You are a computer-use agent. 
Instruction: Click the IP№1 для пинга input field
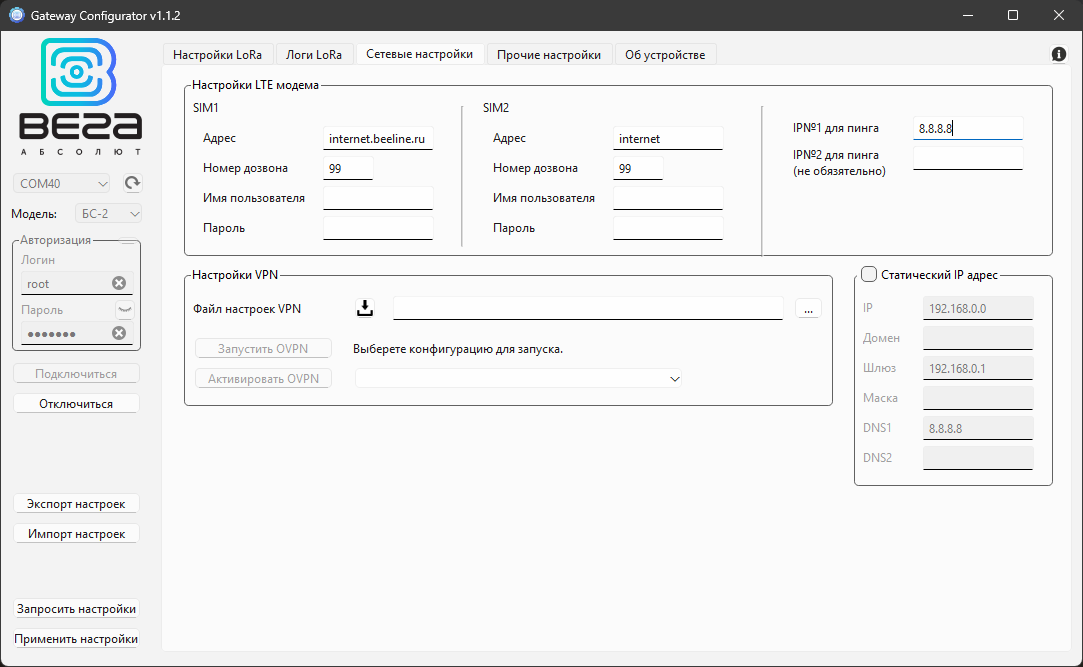point(966,128)
